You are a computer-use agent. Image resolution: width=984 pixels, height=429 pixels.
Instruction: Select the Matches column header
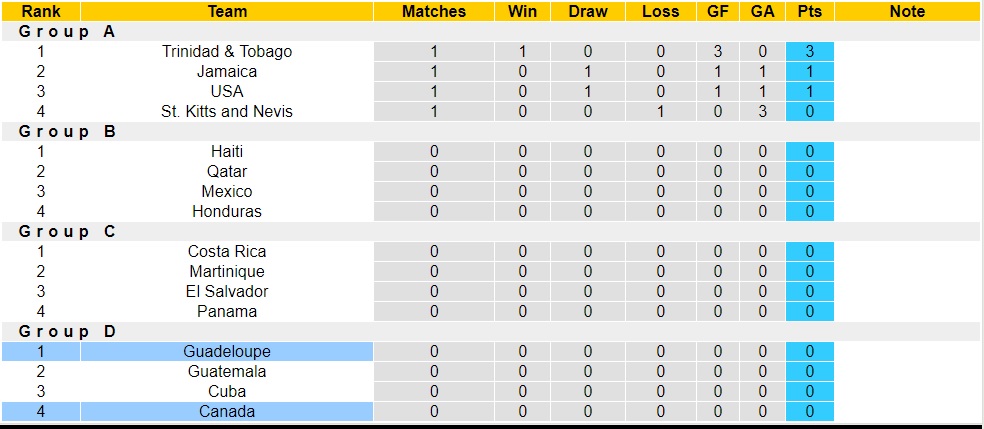pyautogui.click(x=434, y=12)
